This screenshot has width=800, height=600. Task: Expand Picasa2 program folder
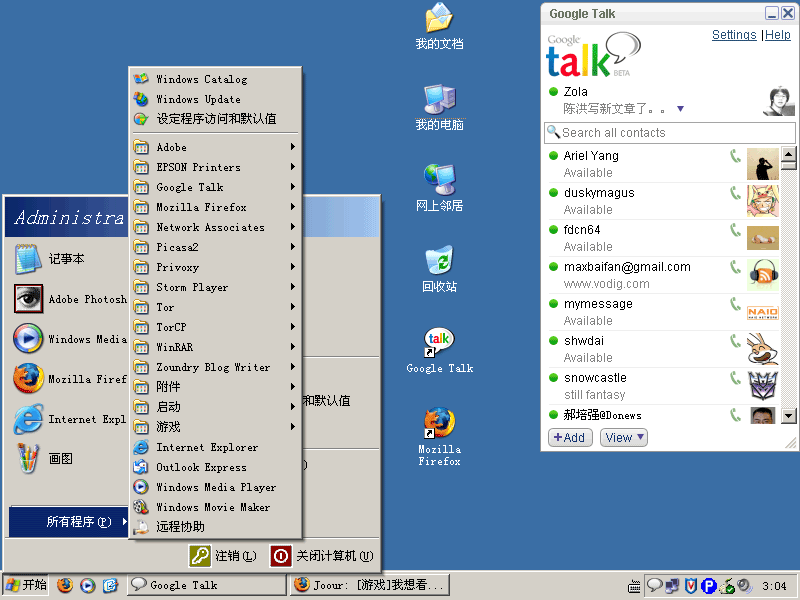click(214, 247)
